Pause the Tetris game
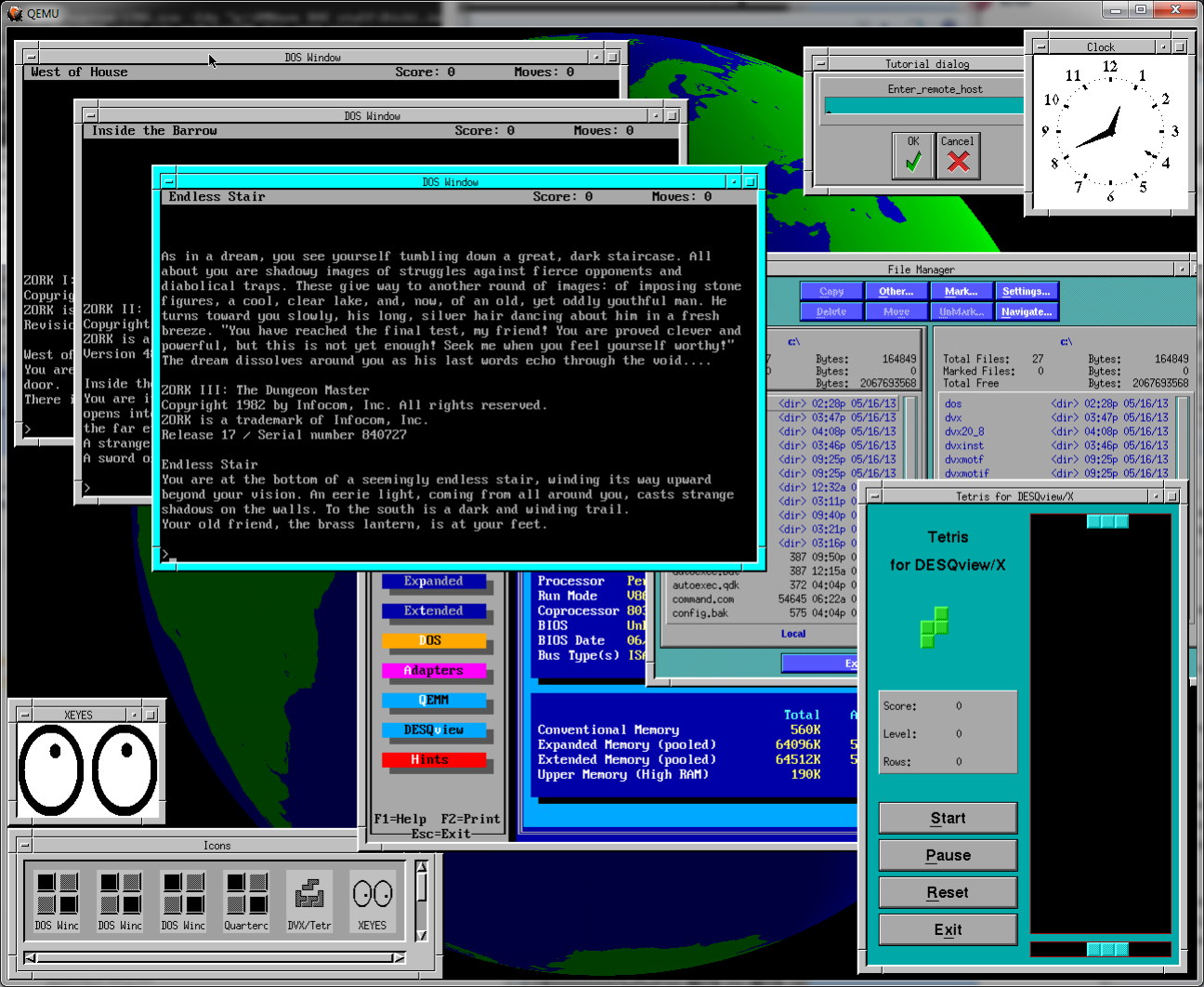 [947, 855]
